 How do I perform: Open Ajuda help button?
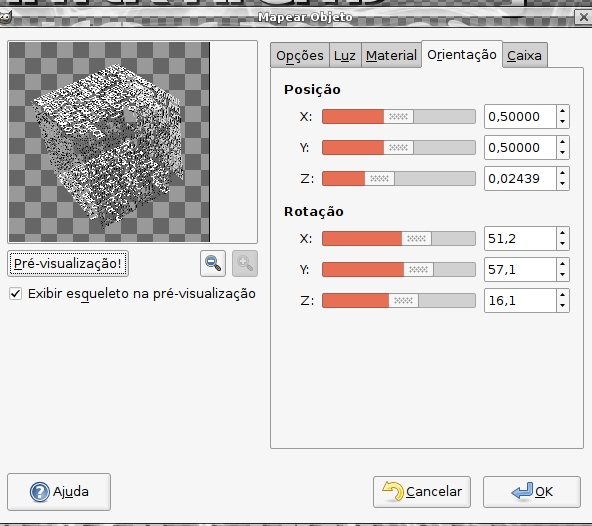(x=59, y=492)
